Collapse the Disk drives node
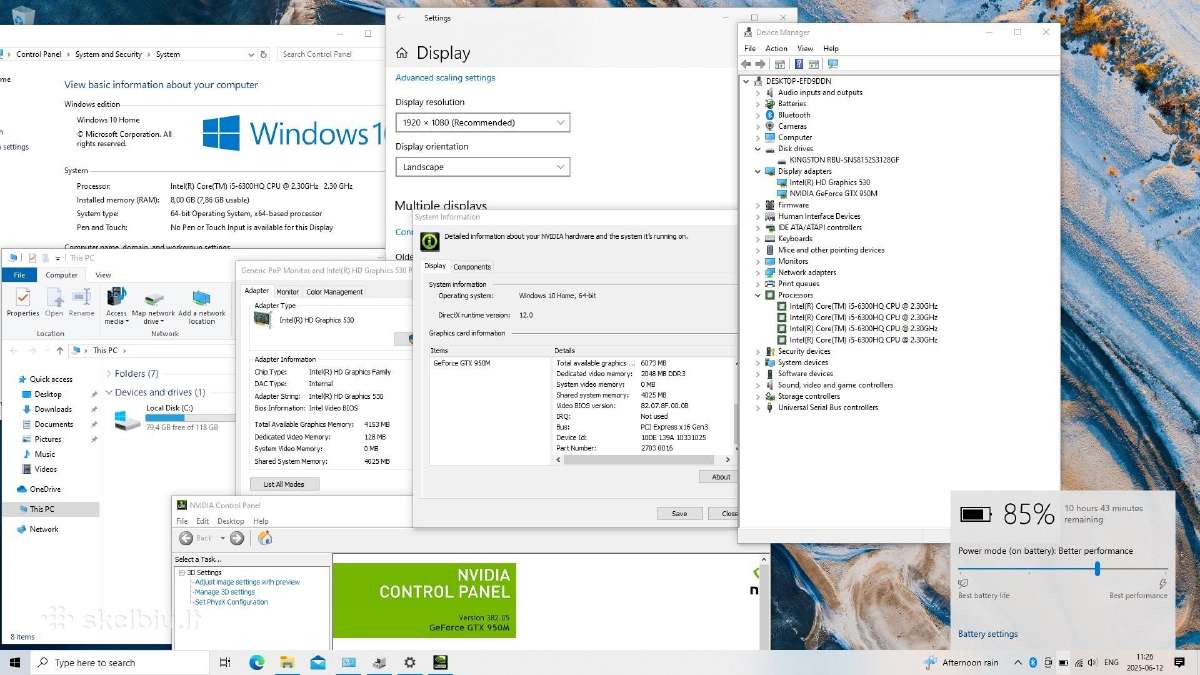 758,148
